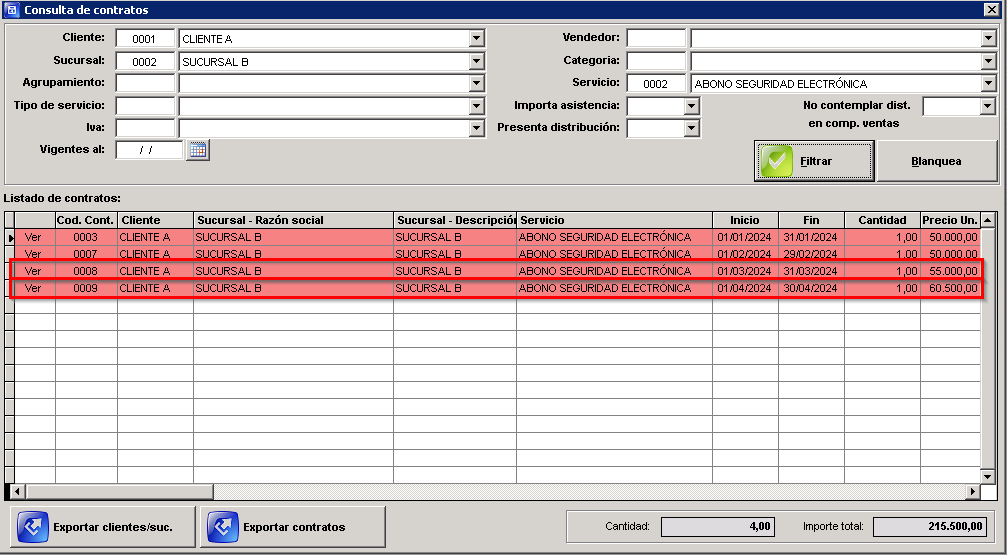Open the Importa asistencia dropdown

[692, 106]
